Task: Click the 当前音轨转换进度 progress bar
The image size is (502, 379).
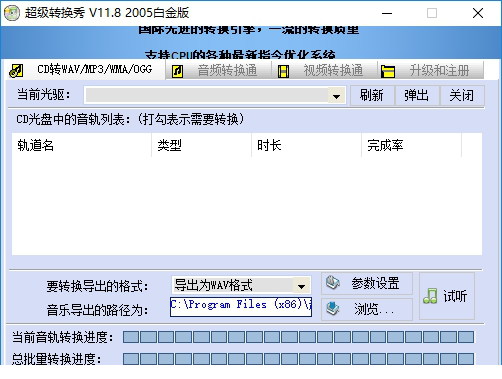Action: pos(298,337)
